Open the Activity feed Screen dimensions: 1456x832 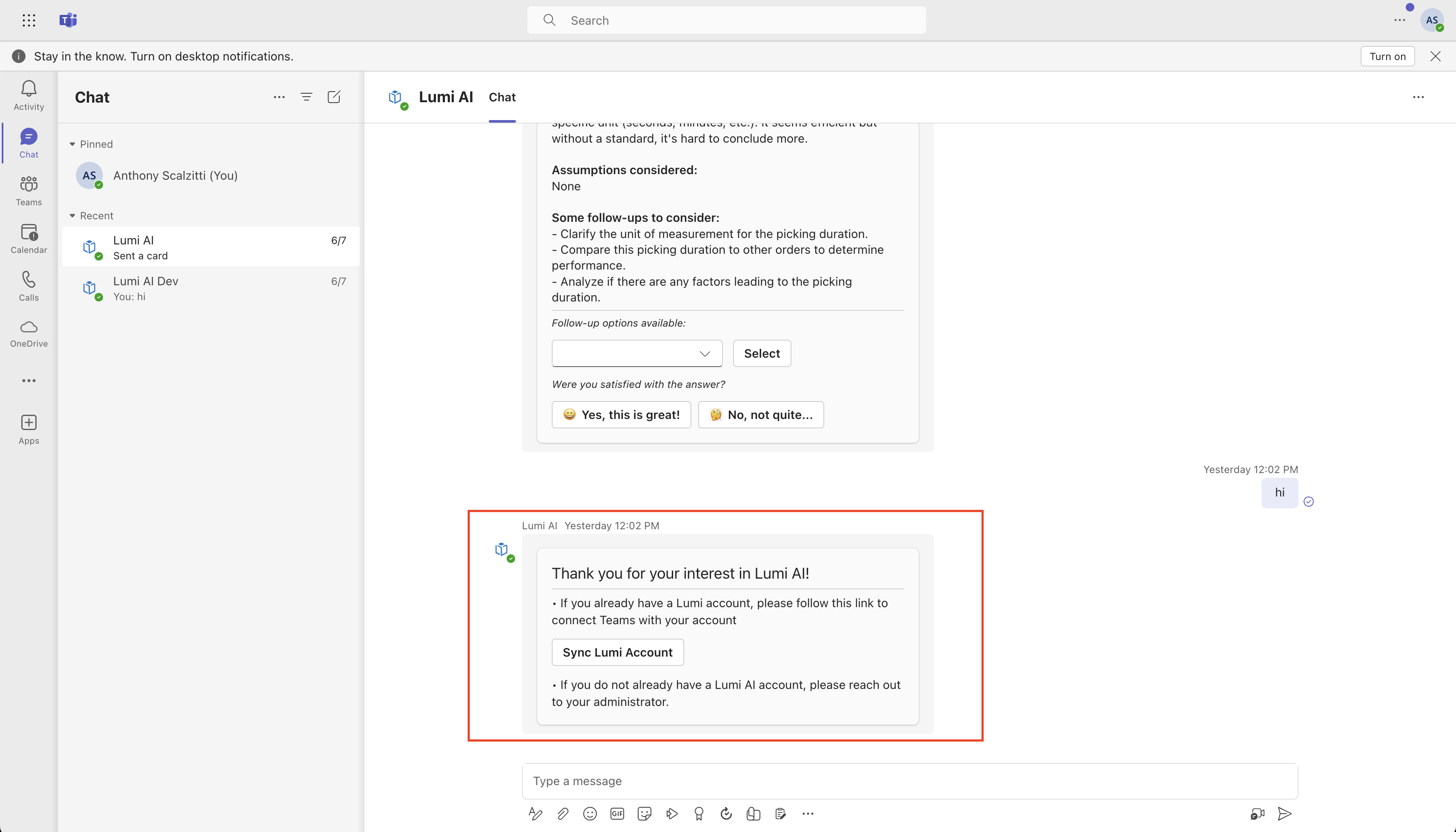click(29, 95)
